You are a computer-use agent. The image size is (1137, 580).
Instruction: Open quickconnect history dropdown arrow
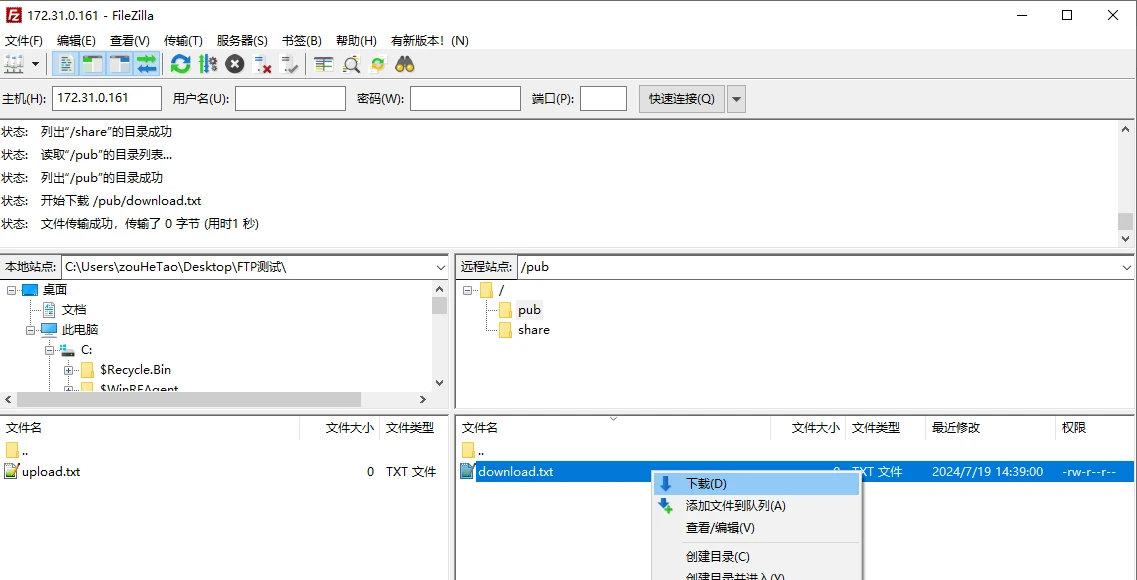click(x=736, y=99)
